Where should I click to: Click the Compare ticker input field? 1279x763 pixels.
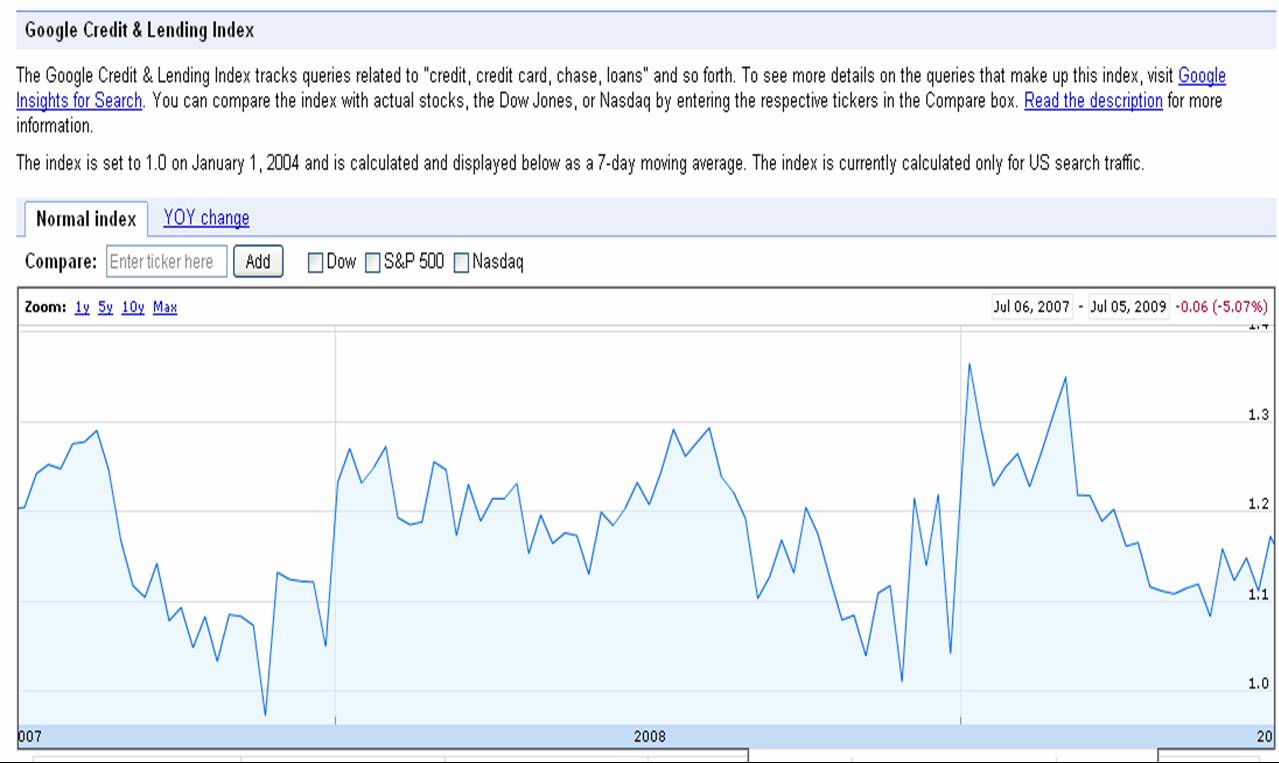[166, 262]
